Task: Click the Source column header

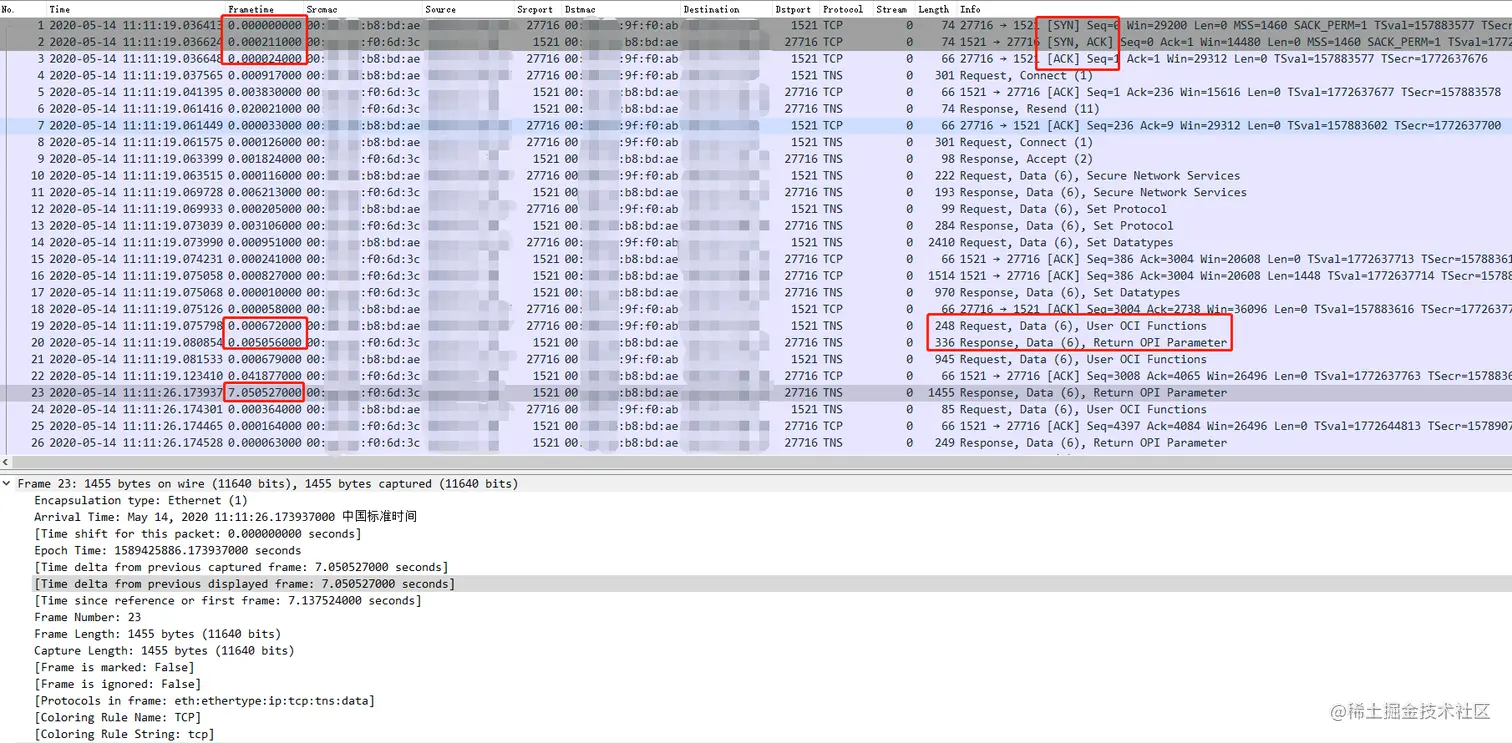Action: 440,9
